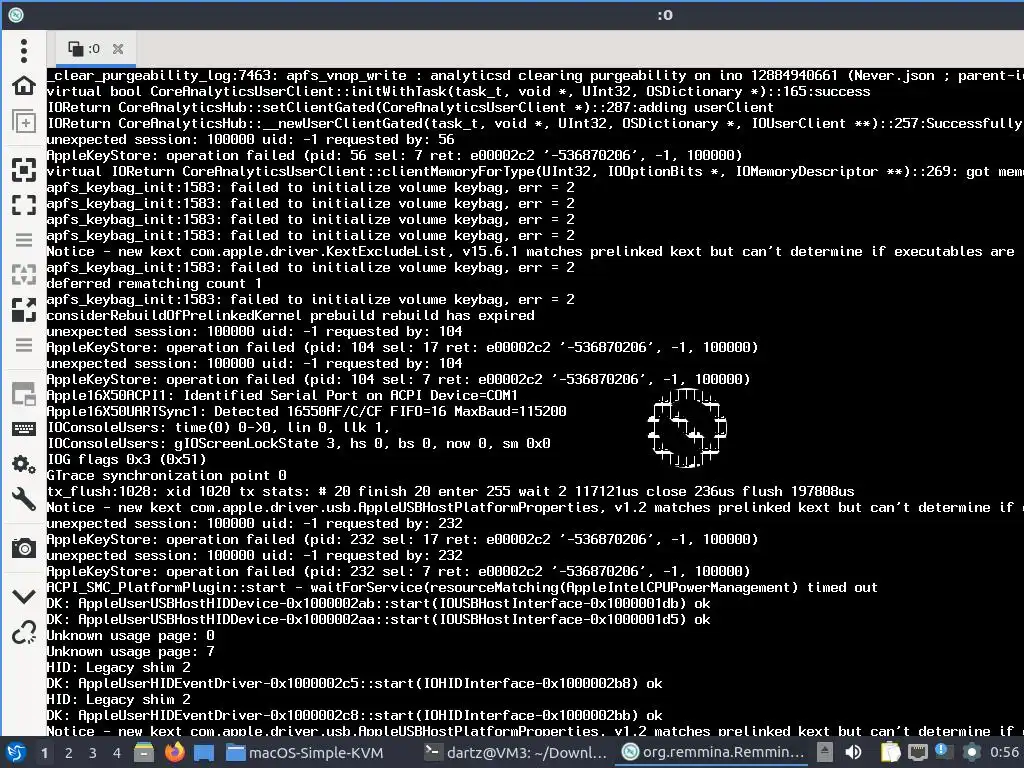
Task: Click the 'Unknown usage page: 0' line
Action: pos(131,635)
